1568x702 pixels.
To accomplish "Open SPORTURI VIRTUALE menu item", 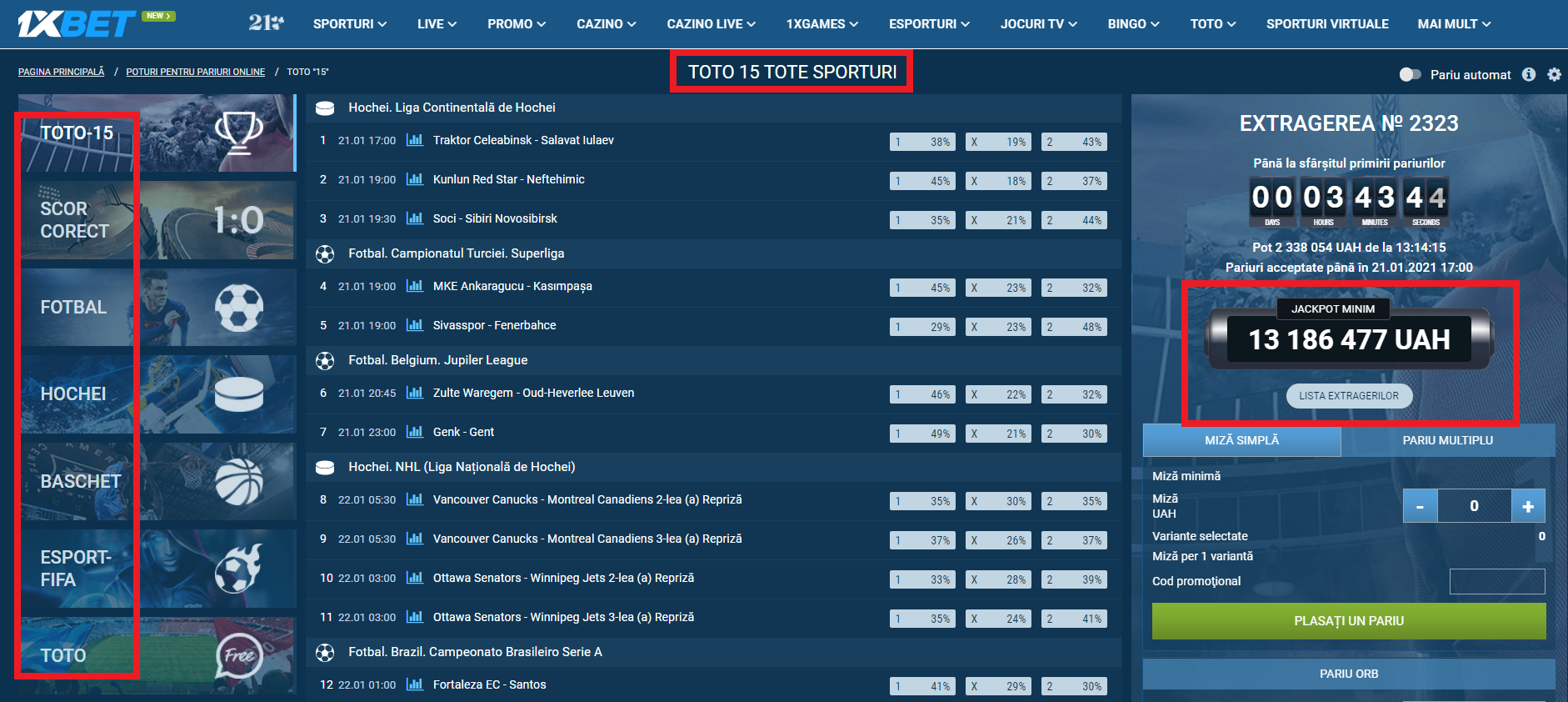I will (x=1327, y=24).
